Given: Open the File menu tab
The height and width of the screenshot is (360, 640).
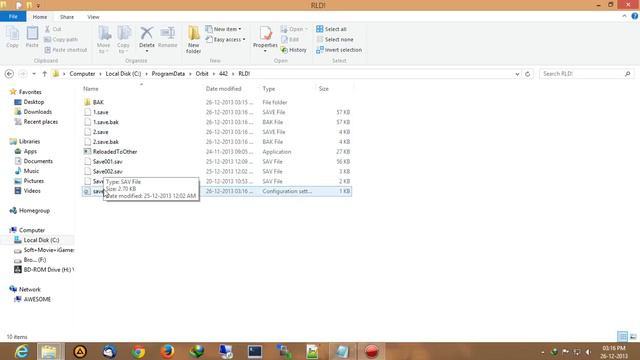Looking at the screenshot, I should pyautogui.click(x=13, y=17).
